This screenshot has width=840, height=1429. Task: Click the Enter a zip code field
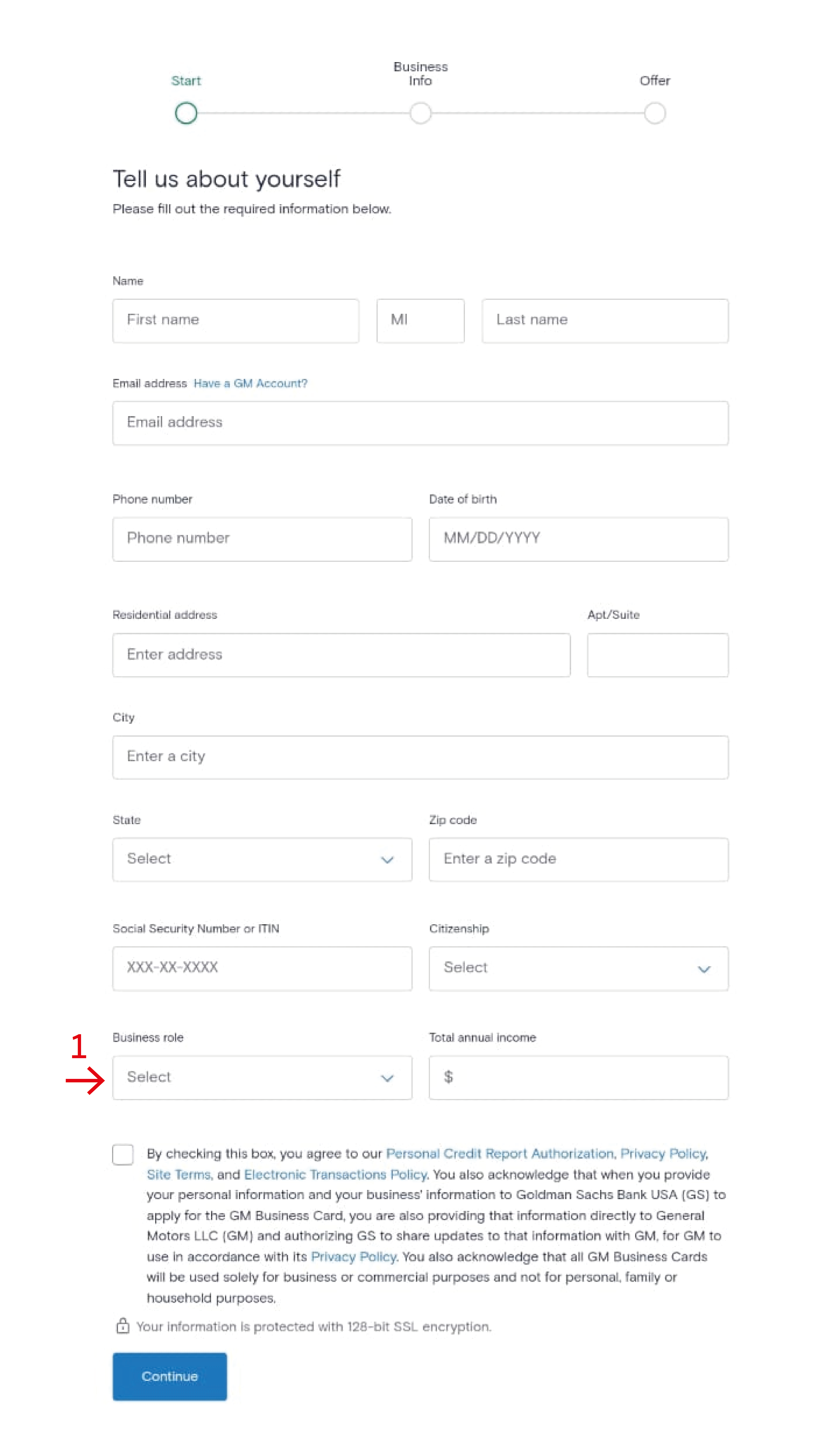(579, 860)
